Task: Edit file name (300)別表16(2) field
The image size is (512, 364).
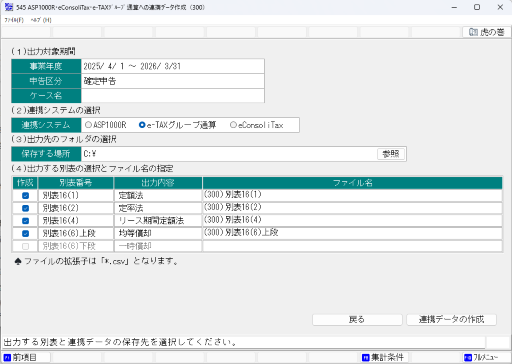Action: click(x=352, y=208)
